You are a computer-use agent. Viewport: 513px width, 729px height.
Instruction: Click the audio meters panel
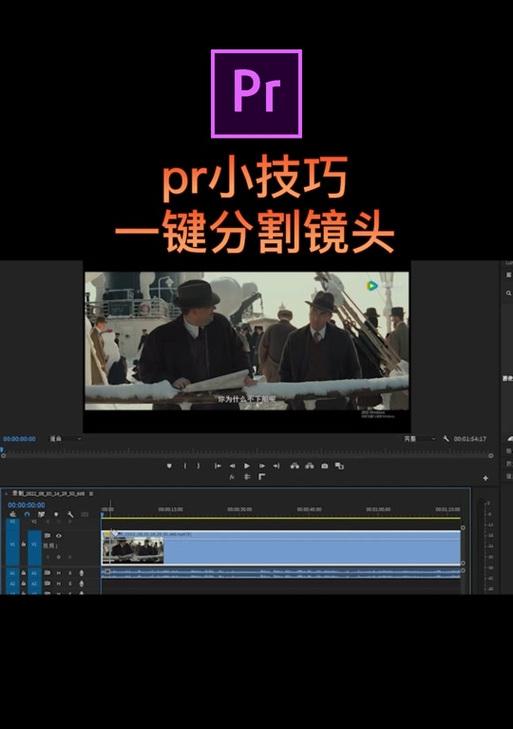click(487, 545)
